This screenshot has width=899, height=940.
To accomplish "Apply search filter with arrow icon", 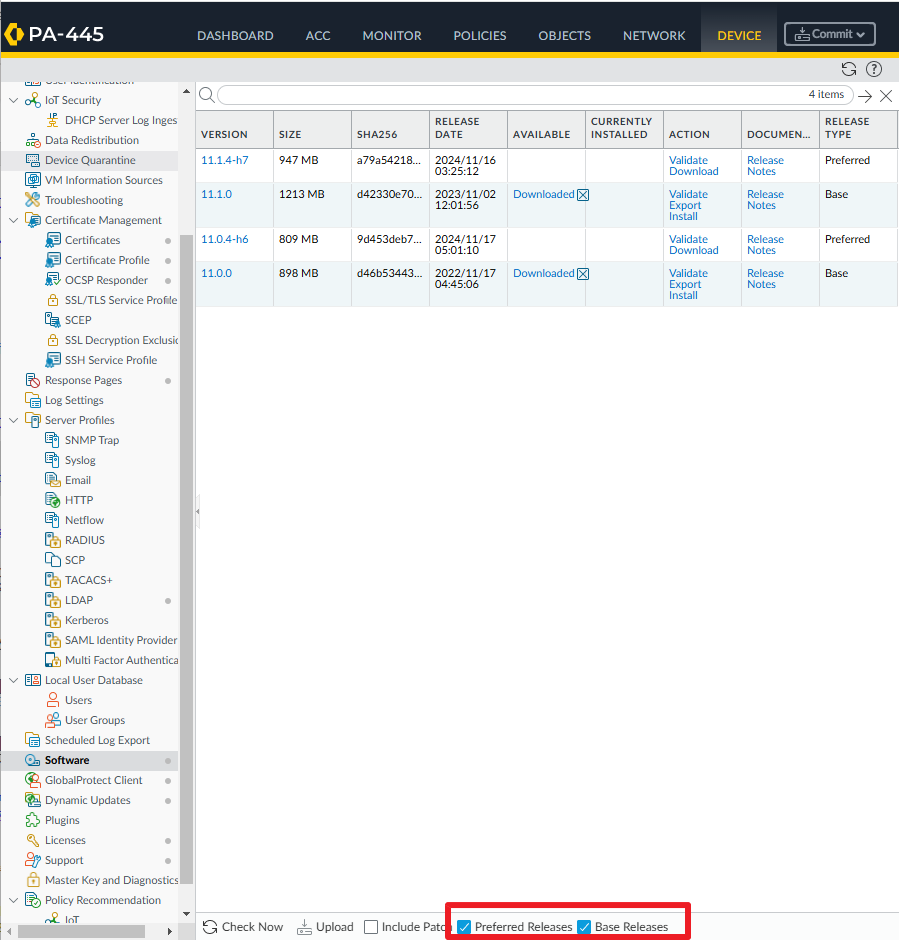I will 865,96.
